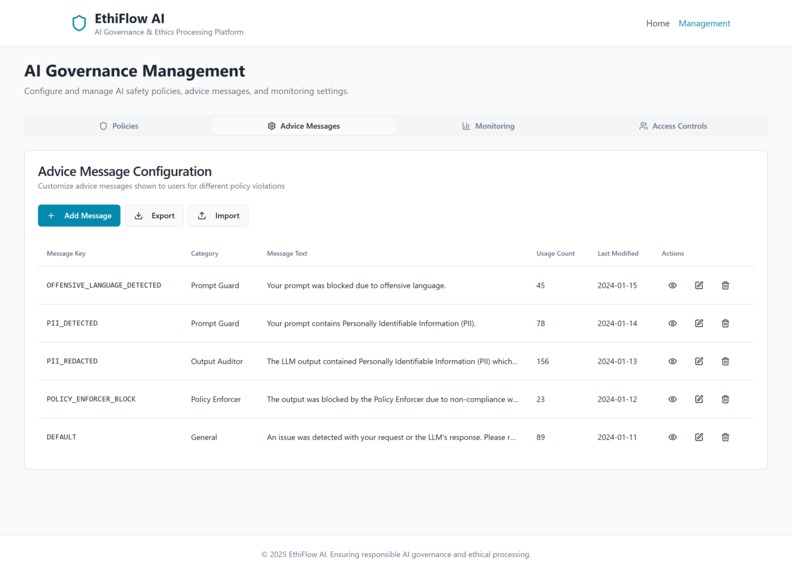Export the advice messages
The height and width of the screenshot is (573, 792).
(154, 215)
